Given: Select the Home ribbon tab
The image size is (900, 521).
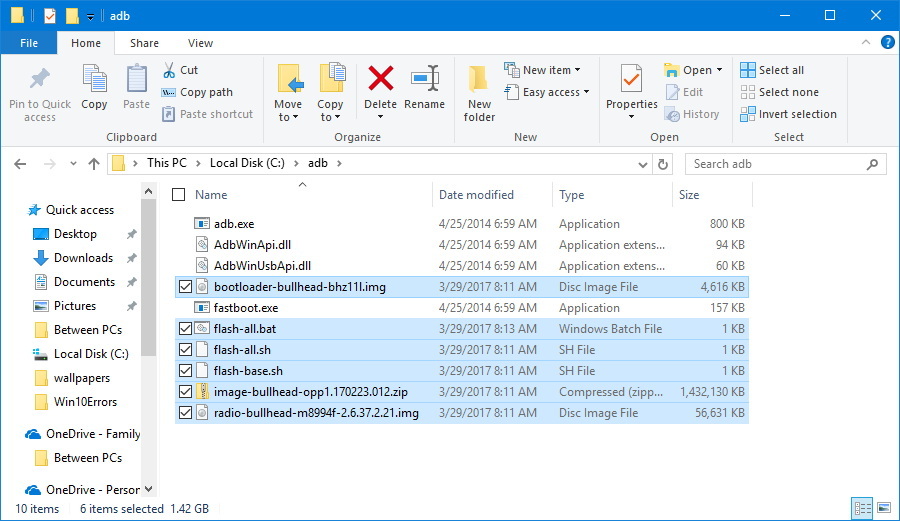Looking at the screenshot, I should tap(86, 43).
